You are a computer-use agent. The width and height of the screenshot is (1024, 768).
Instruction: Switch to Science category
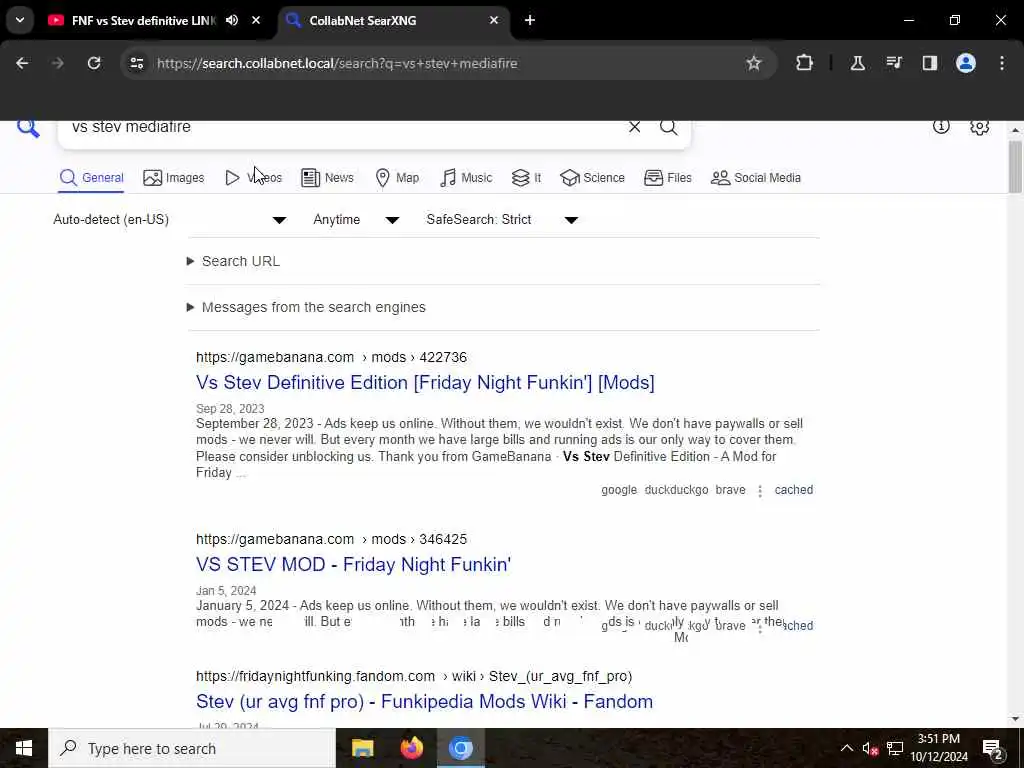[x=592, y=178]
